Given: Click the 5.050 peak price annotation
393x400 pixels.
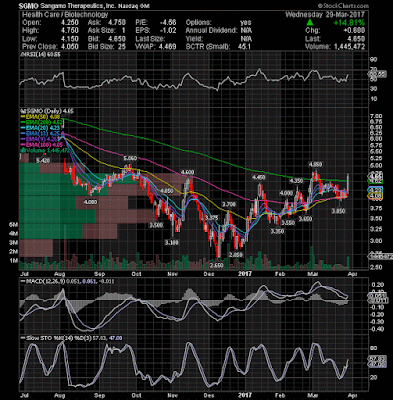Looking at the screenshot, I should 130,158.
